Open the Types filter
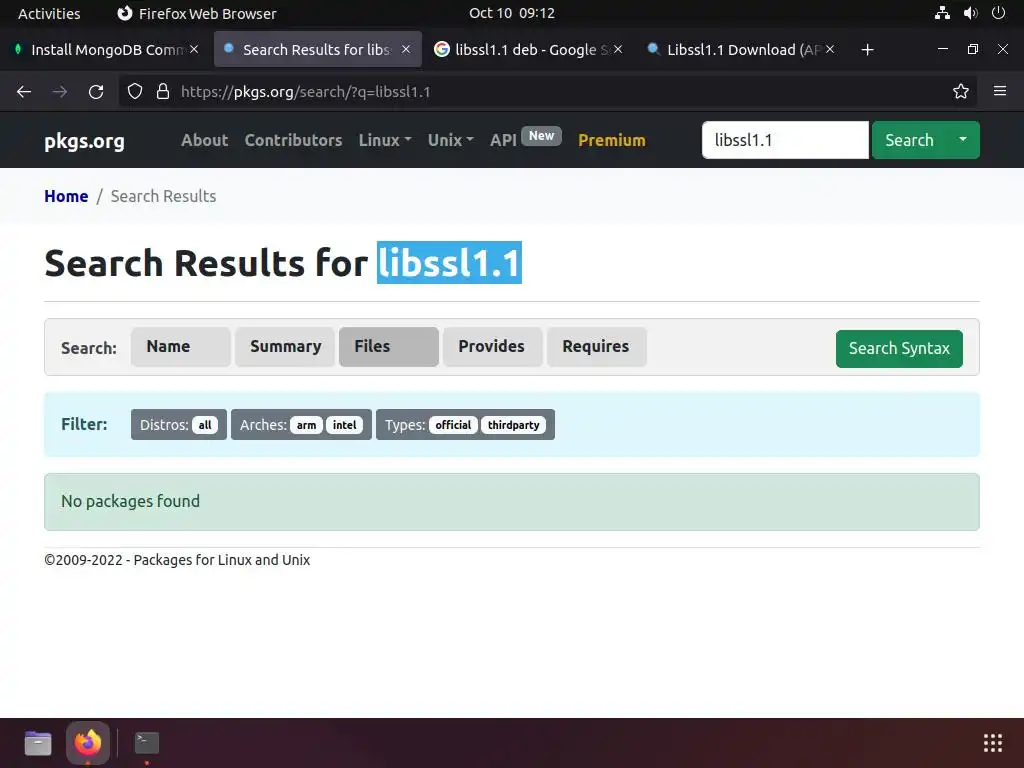This screenshot has width=1024, height=768. (465, 424)
